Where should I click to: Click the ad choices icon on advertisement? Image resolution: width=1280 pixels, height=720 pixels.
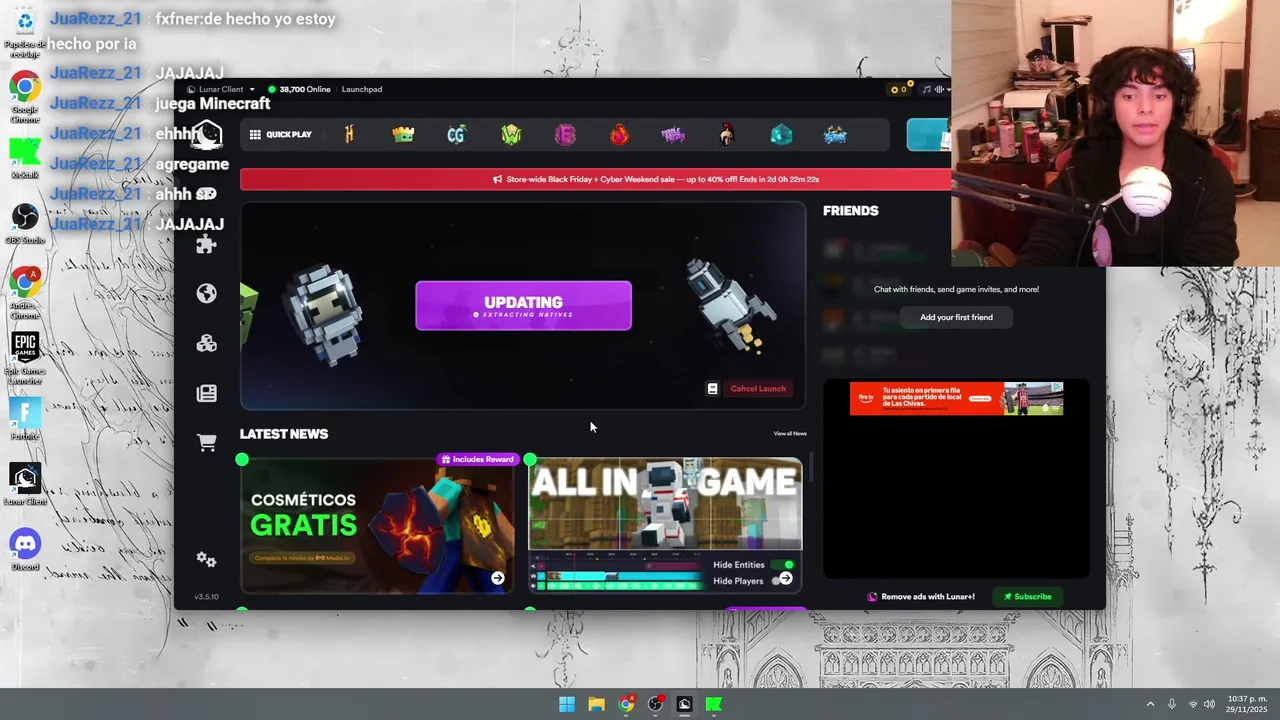1056,387
